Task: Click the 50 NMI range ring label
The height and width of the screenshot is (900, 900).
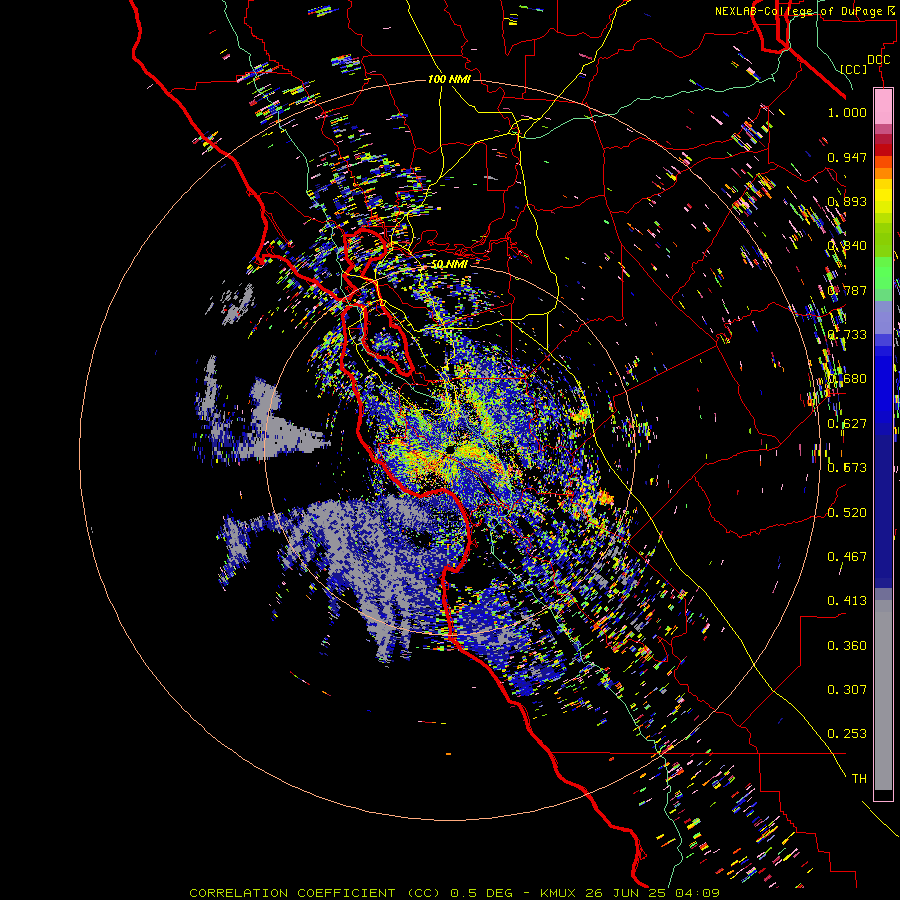Action: click(449, 264)
